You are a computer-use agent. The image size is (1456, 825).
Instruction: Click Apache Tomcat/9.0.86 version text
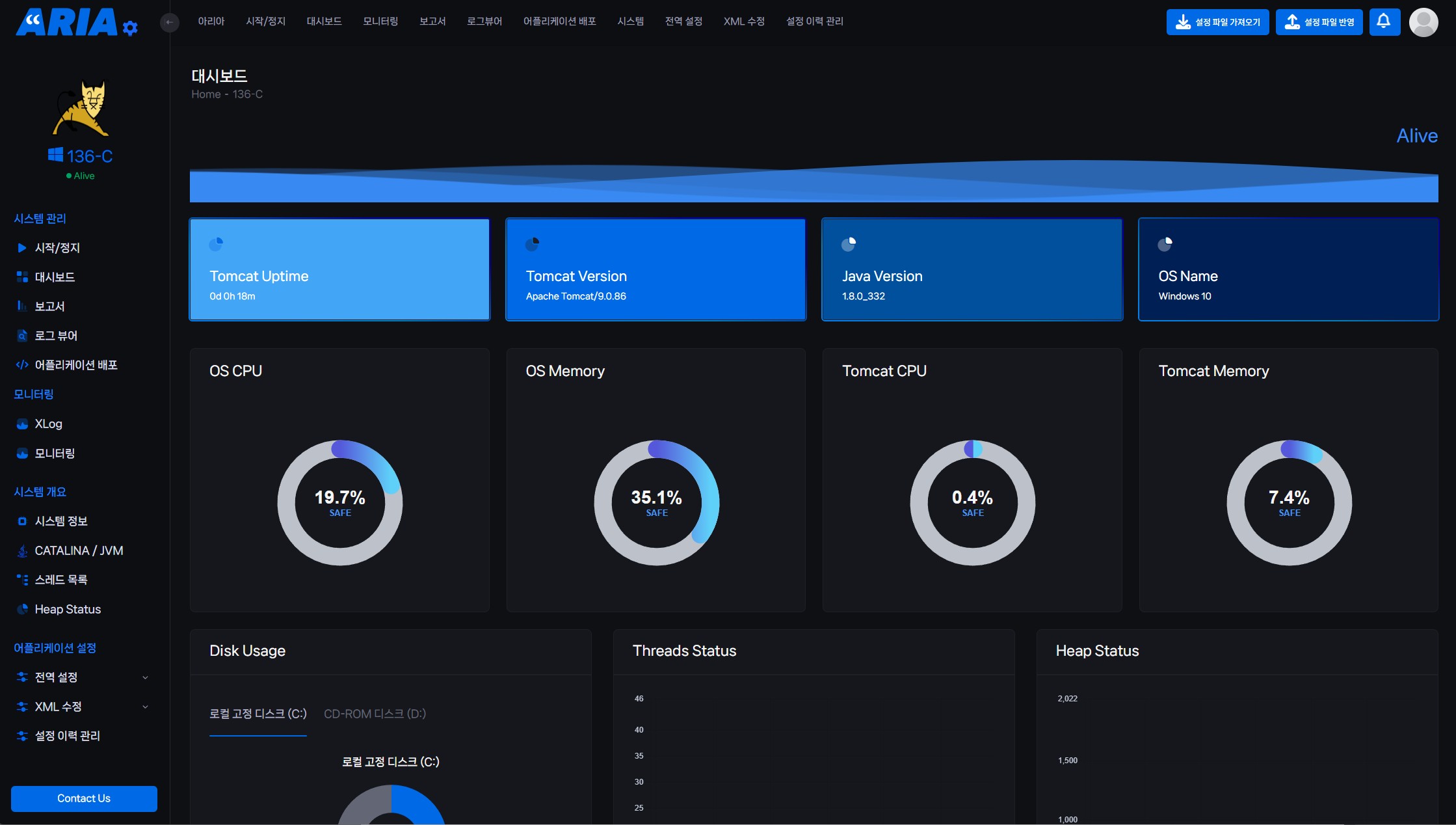[x=576, y=296]
